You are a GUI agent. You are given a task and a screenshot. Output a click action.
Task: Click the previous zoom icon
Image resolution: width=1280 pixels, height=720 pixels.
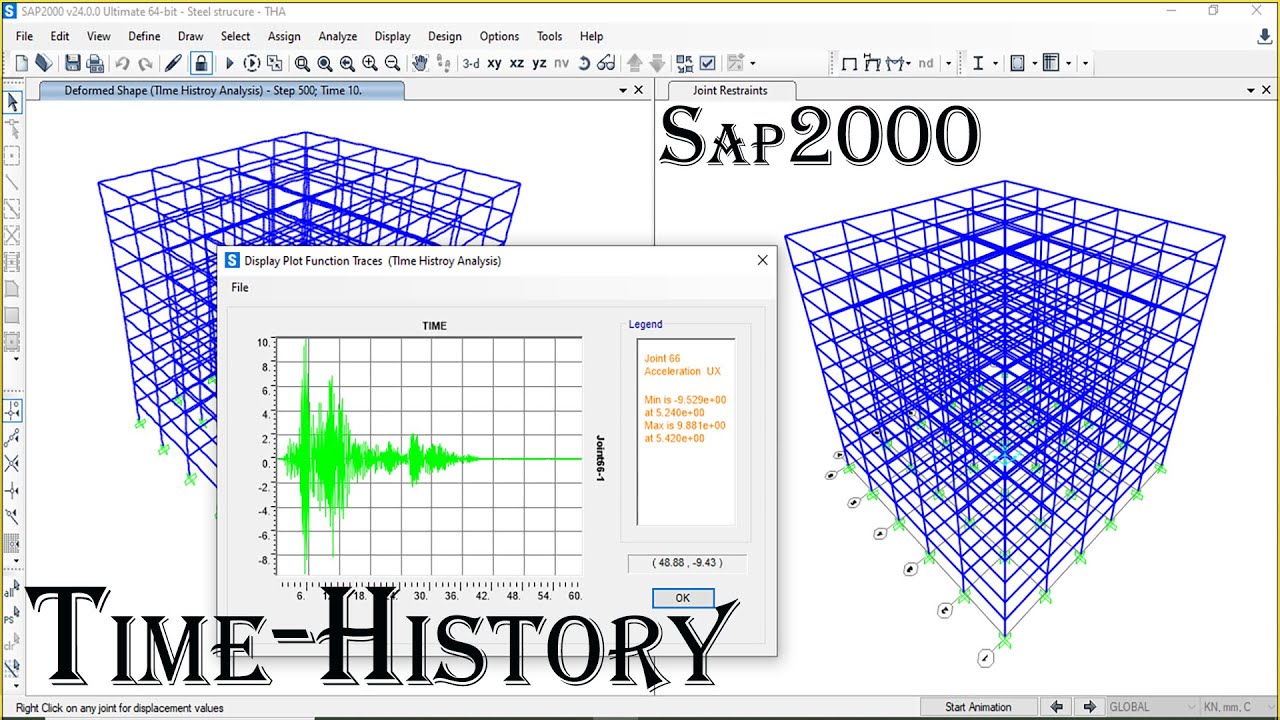(x=347, y=63)
